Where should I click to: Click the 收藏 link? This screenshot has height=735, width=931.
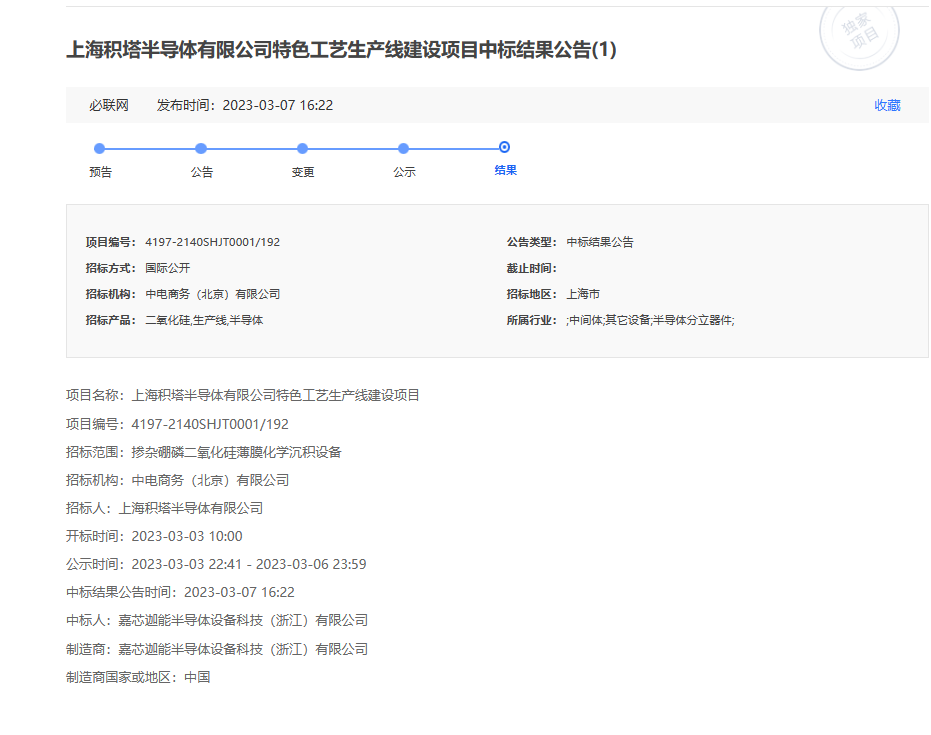click(887, 105)
